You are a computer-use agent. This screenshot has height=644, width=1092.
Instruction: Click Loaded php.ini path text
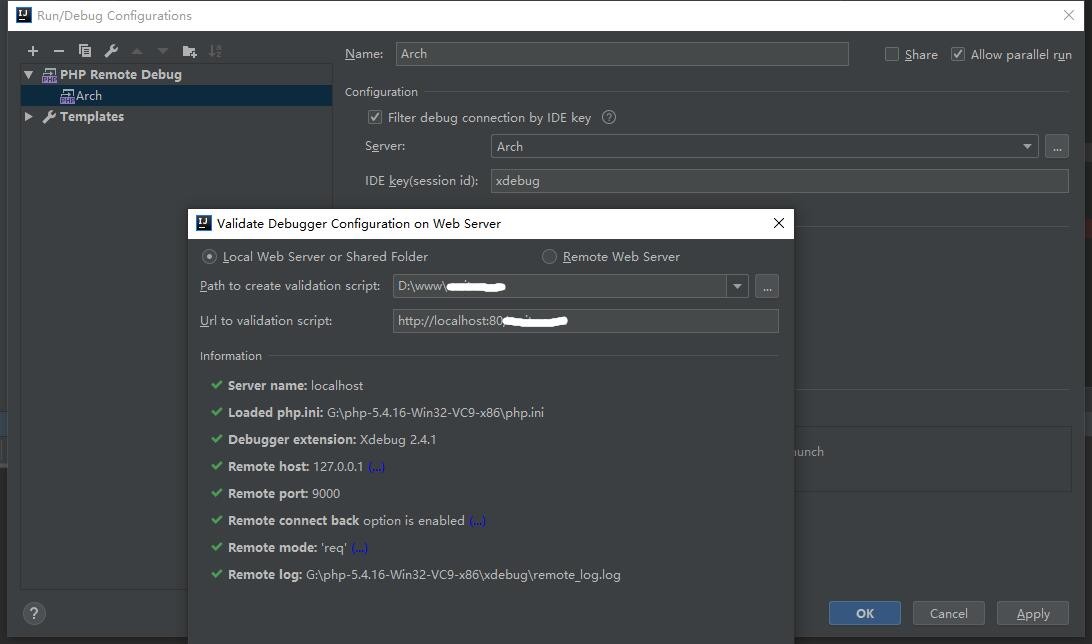click(435, 412)
